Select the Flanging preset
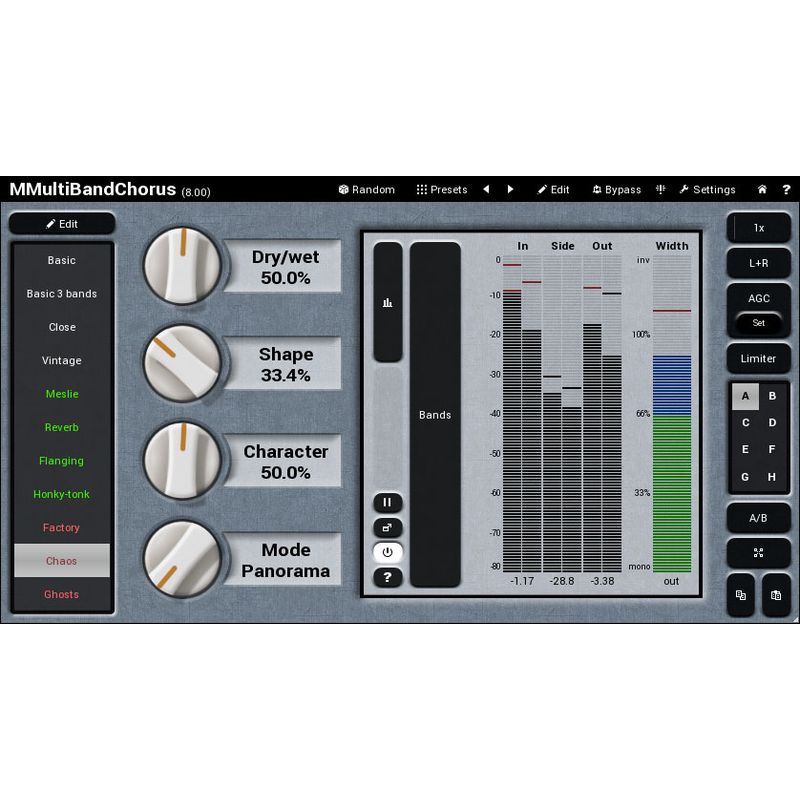800x800 pixels. [x=62, y=461]
